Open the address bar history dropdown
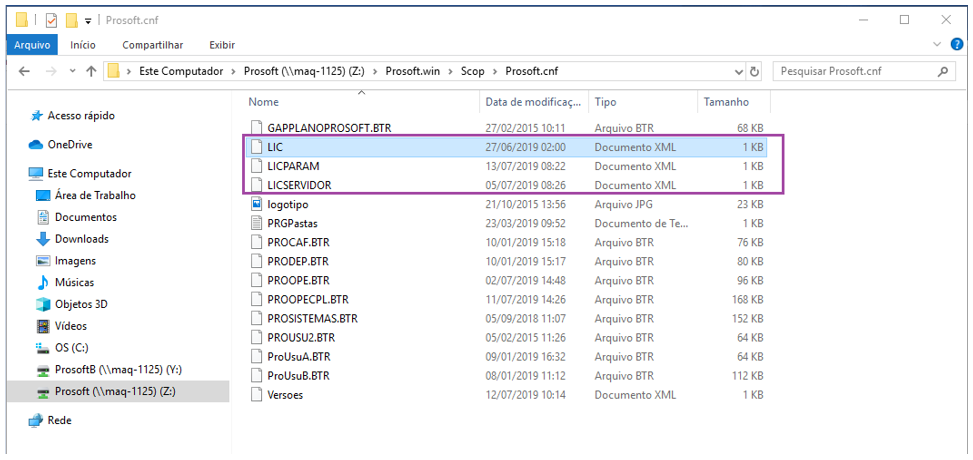The height and width of the screenshot is (460, 973). 739,71
